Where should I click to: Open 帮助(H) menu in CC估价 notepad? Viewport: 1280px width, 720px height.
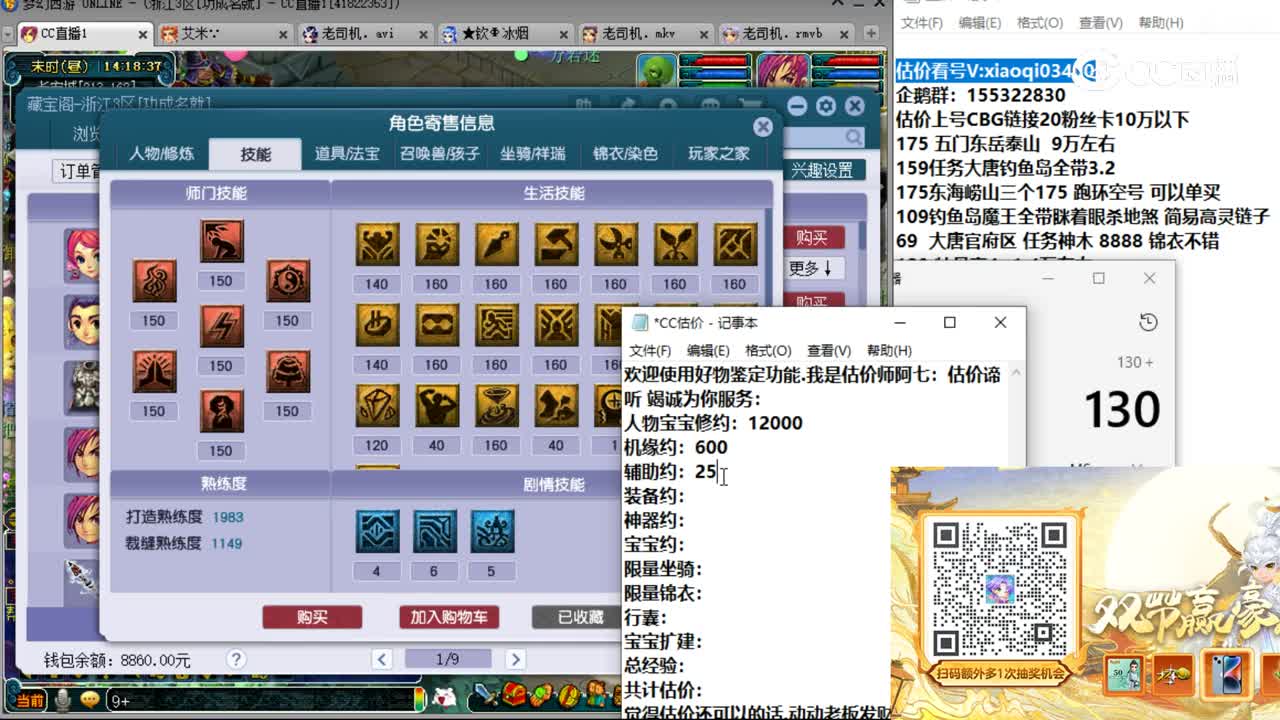889,350
